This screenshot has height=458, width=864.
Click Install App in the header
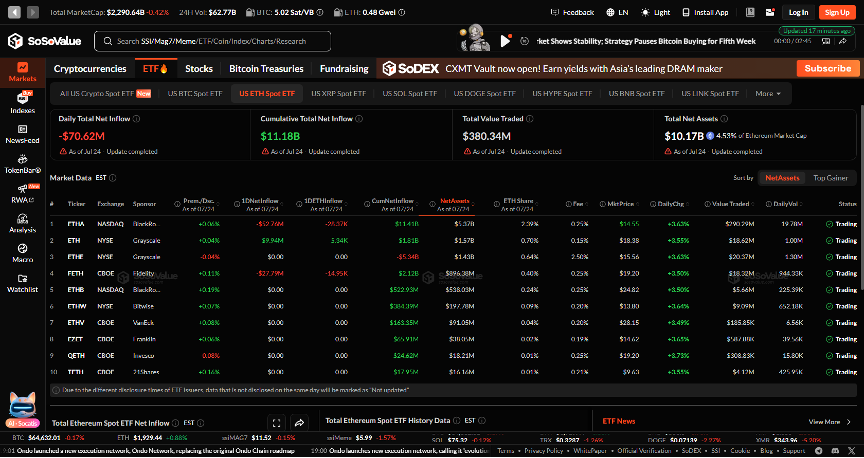pyautogui.click(x=705, y=12)
